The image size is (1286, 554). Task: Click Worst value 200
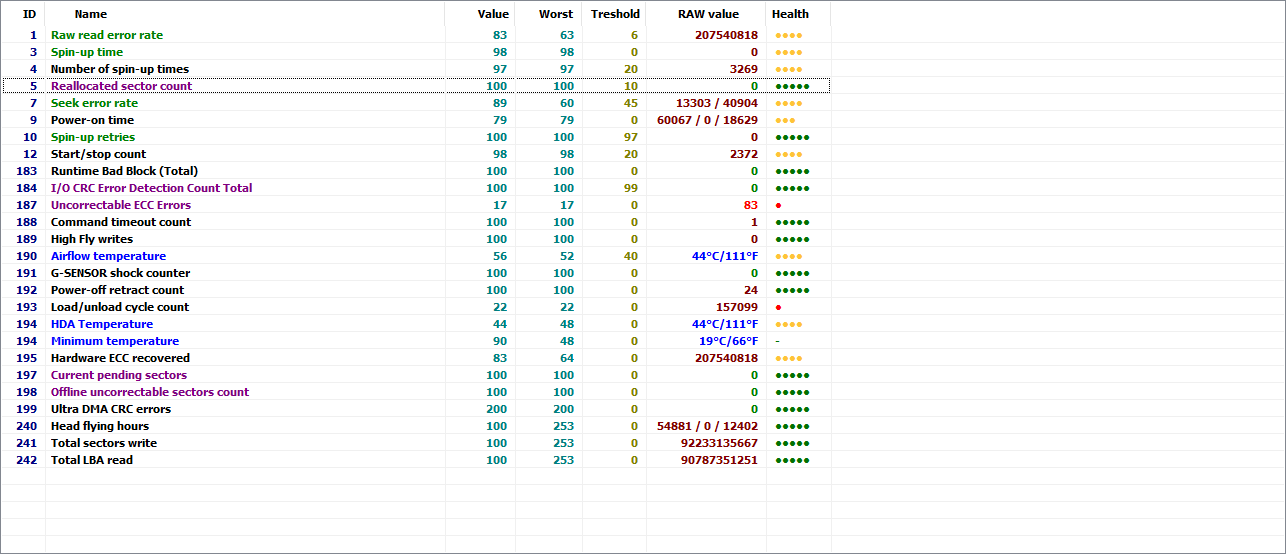[564, 409]
